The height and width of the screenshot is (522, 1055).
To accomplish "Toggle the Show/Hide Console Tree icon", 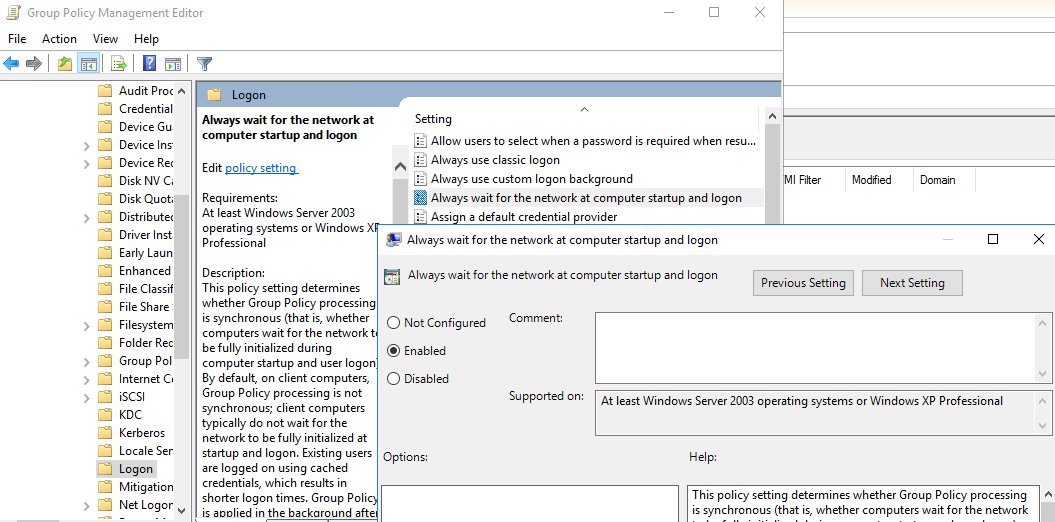I will (x=87, y=64).
